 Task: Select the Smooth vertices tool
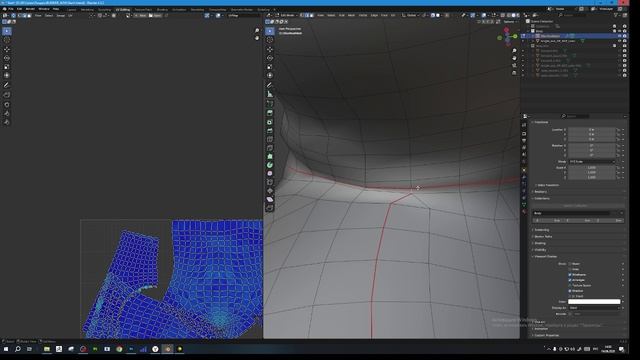tap(270, 173)
